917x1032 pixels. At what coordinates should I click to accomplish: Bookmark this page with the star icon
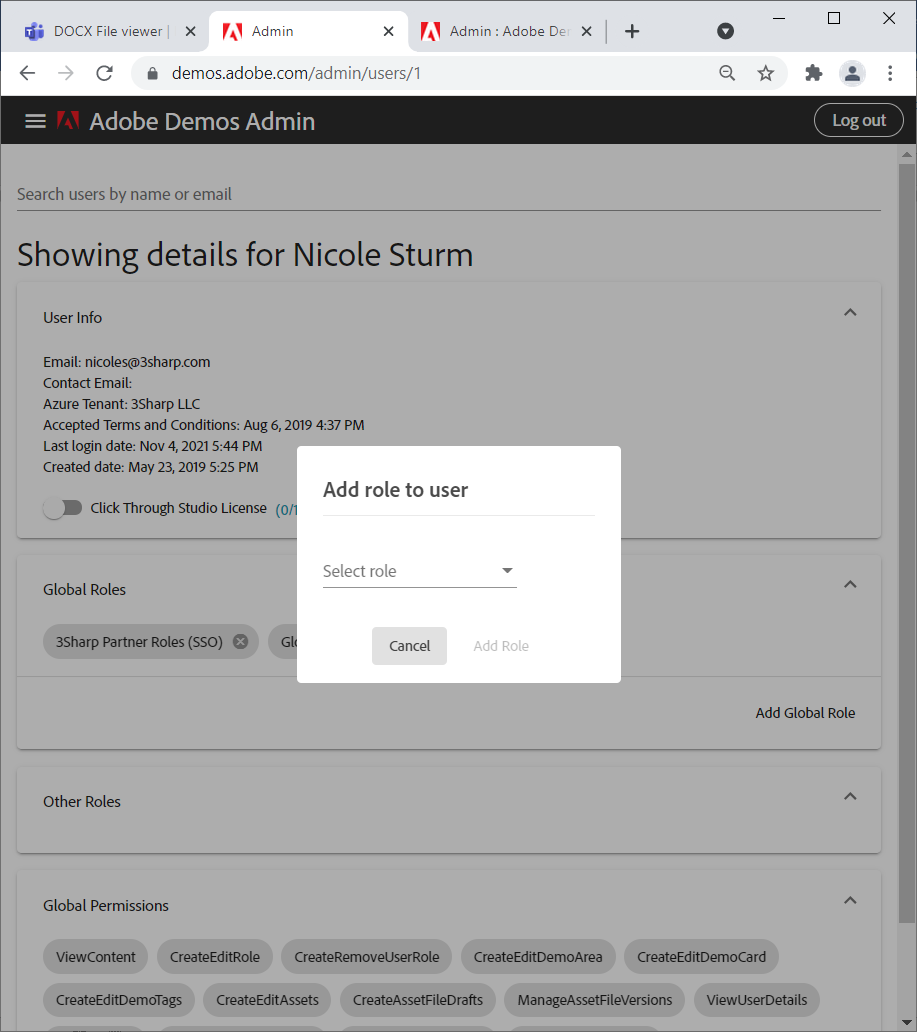point(765,73)
